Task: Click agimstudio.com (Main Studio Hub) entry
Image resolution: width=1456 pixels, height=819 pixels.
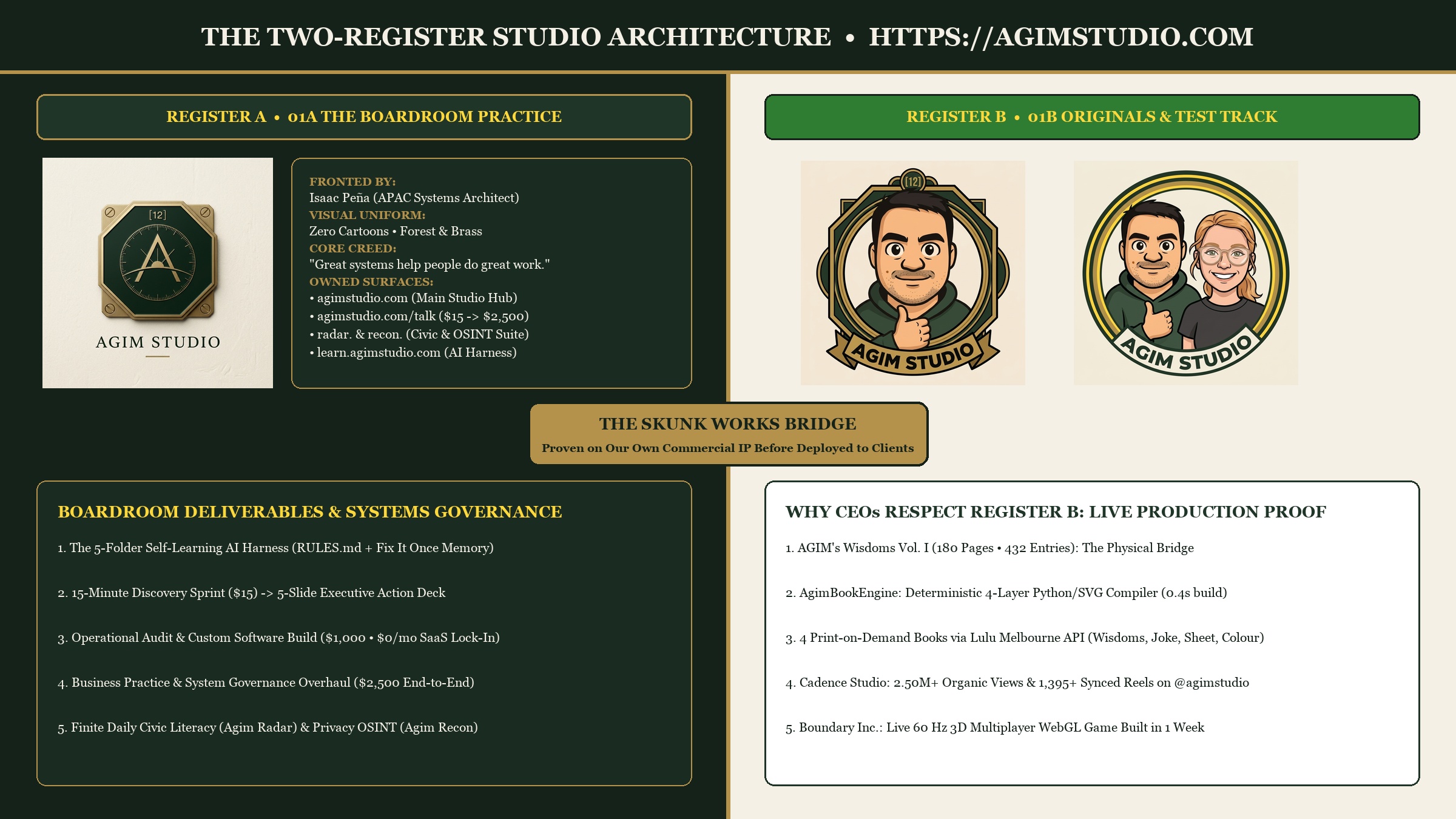Action: [x=414, y=298]
